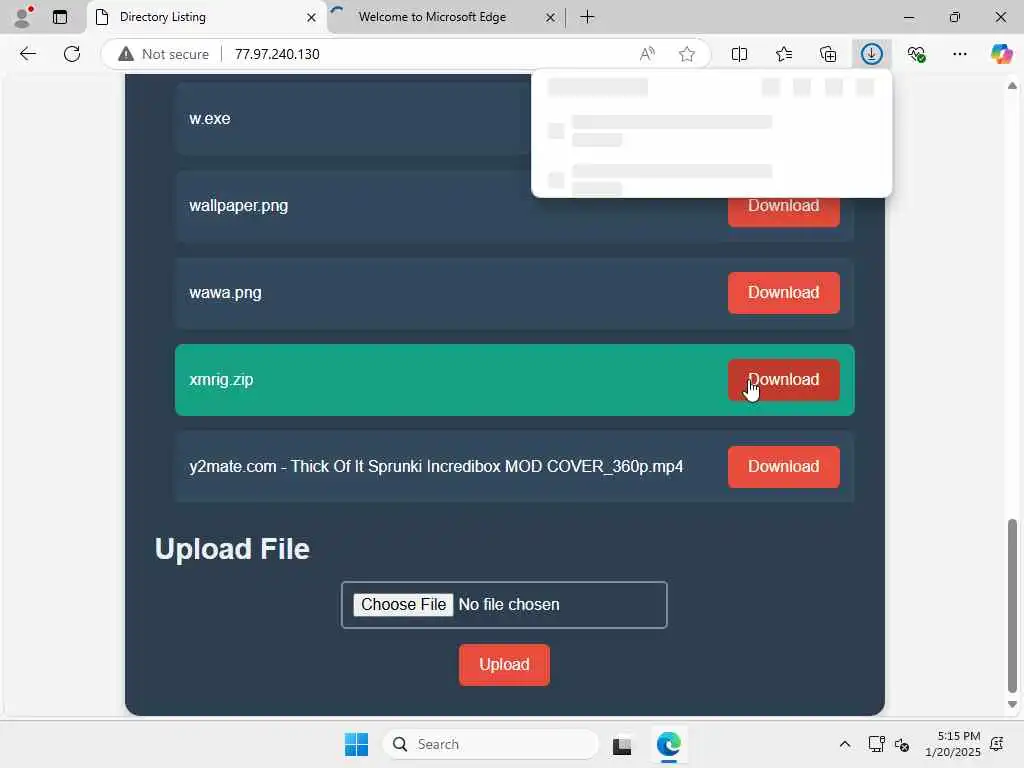
Task: Select the w.exe file name
Action: click(x=210, y=119)
